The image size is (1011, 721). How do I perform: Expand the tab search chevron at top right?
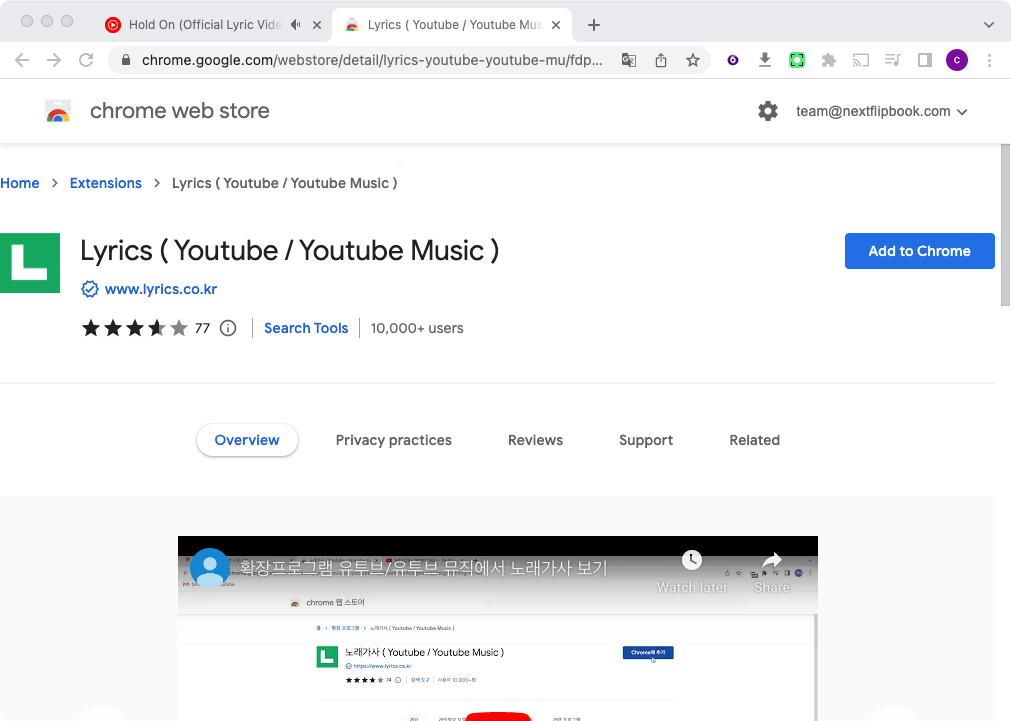tap(989, 24)
